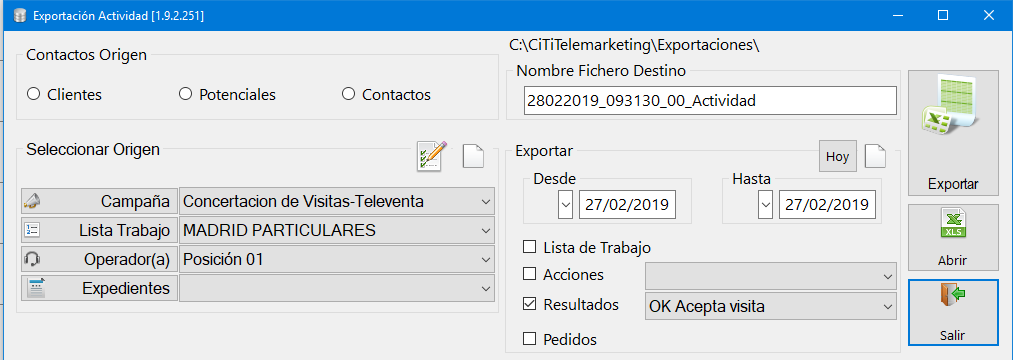1013x360 pixels.
Task: Click the Operador(a) headset icon
Action: [x=32, y=259]
